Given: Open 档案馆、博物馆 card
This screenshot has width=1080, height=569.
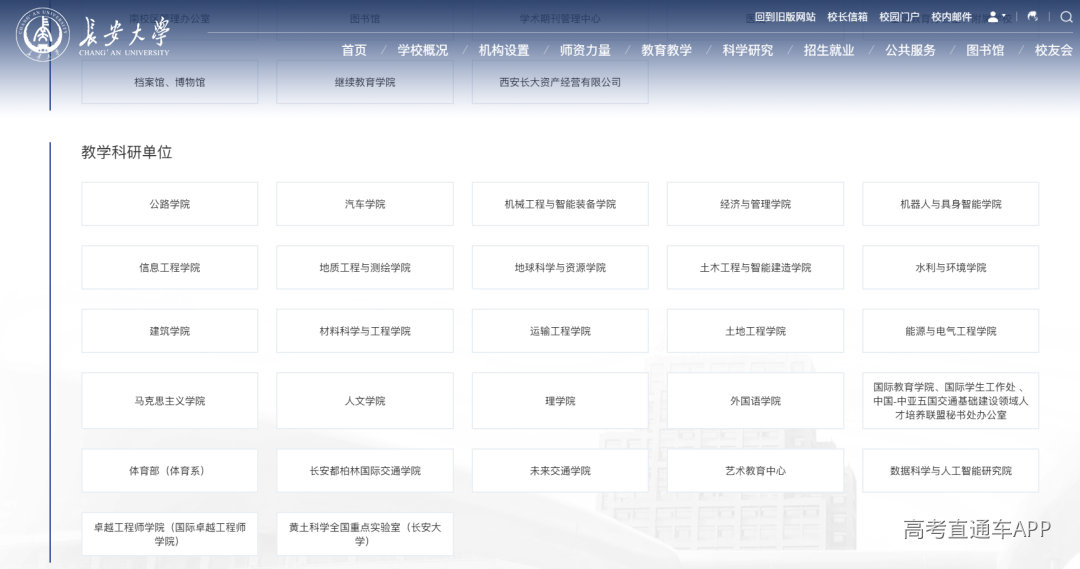Looking at the screenshot, I should tap(169, 82).
